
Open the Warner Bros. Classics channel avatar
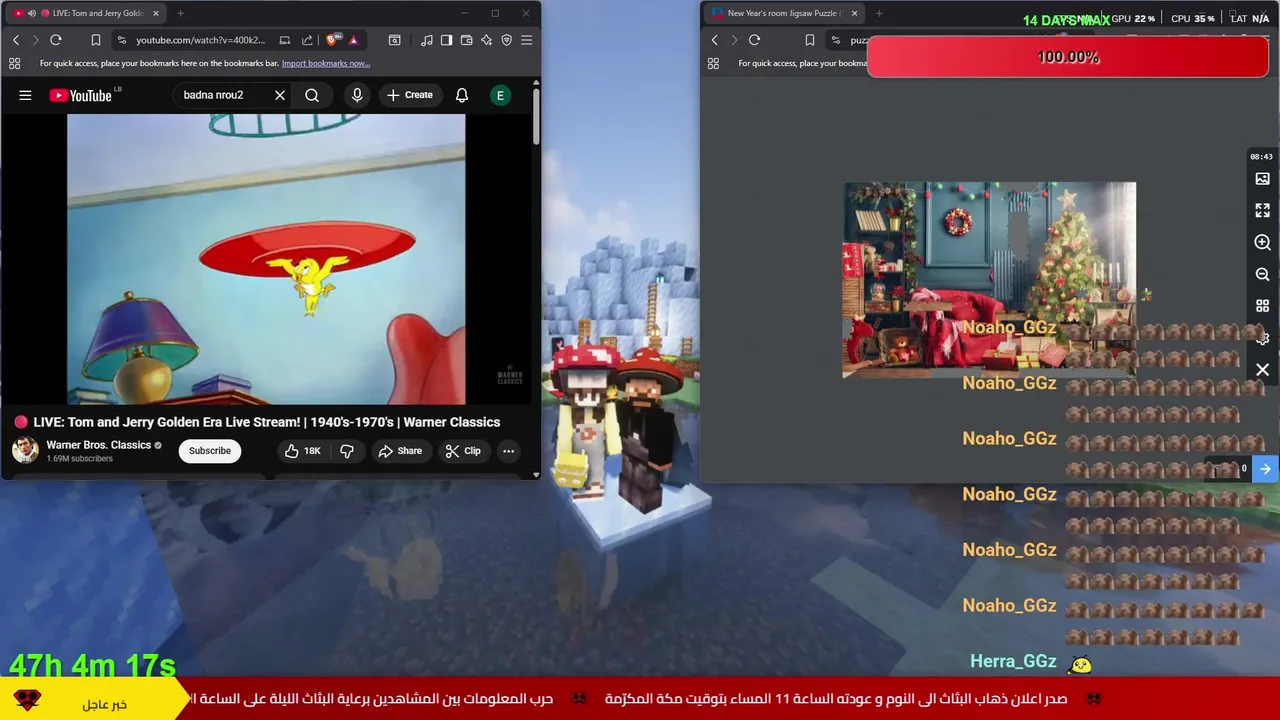click(25, 450)
